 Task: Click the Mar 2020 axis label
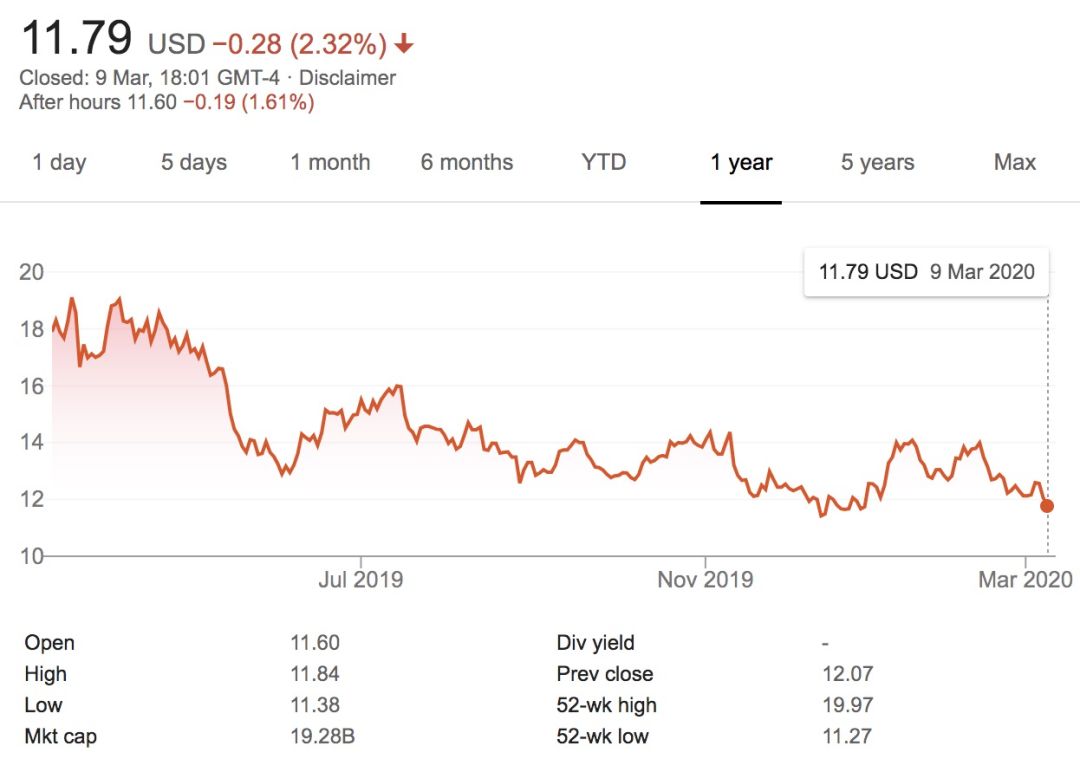tap(1026, 579)
